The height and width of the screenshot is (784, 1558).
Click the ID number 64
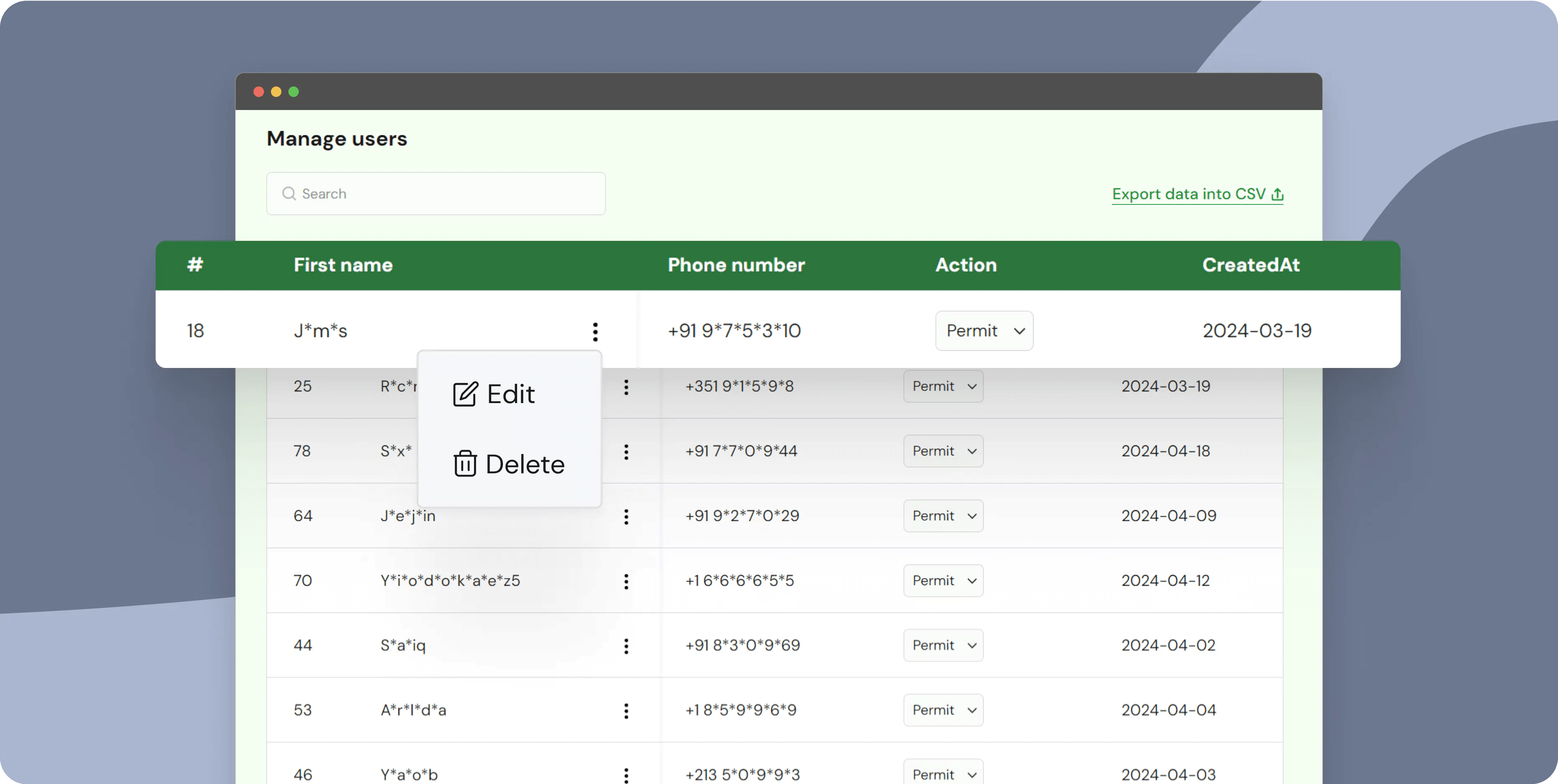(303, 516)
